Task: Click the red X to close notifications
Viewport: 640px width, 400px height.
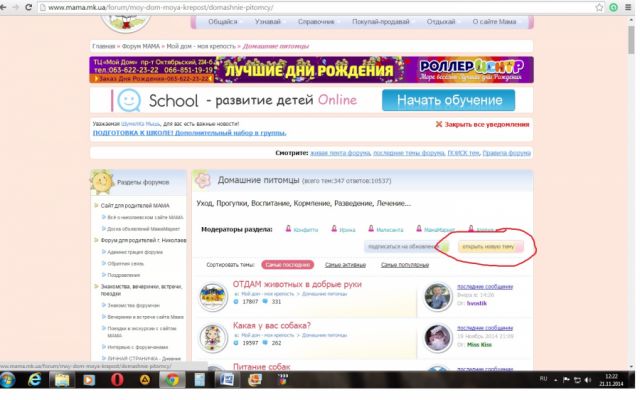Action: 439,124
